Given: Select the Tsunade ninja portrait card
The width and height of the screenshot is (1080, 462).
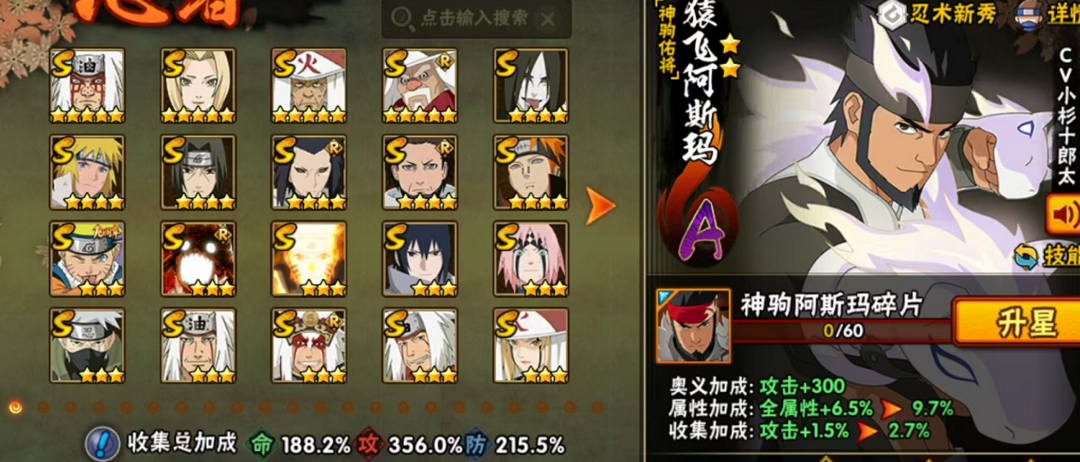Looking at the screenshot, I should [198, 85].
